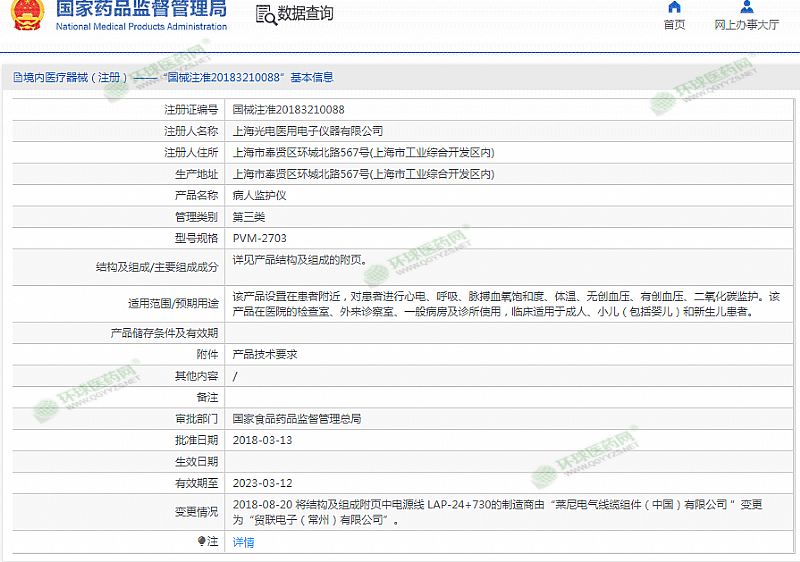
Task: Click the product name 病人监护仪 cell
Action: pyautogui.click(x=259, y=195)
